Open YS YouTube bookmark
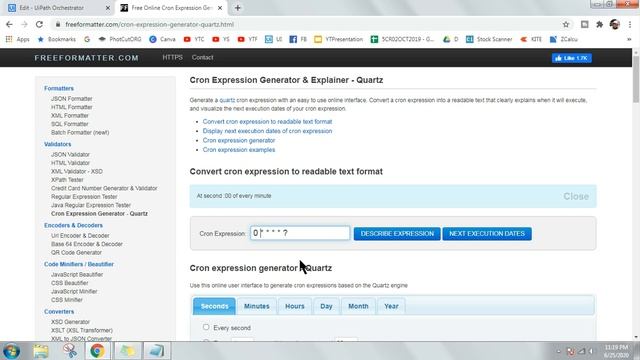The width and height of the screenshot is (640, 360). click(x=221, y=39)
